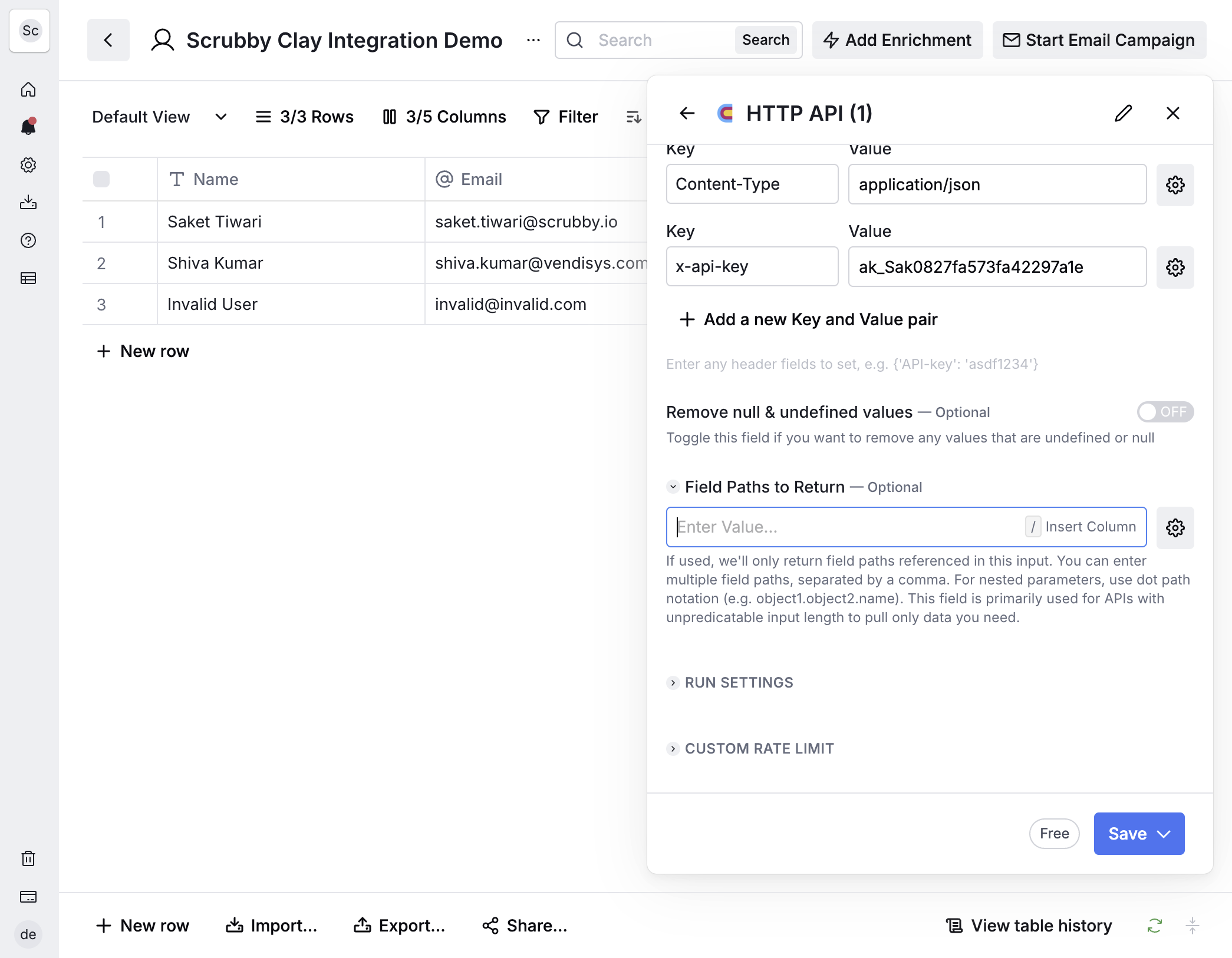Click the 'de' user avatar
The width and height of the screenshot is (1232, 958).
click(28, 934)
